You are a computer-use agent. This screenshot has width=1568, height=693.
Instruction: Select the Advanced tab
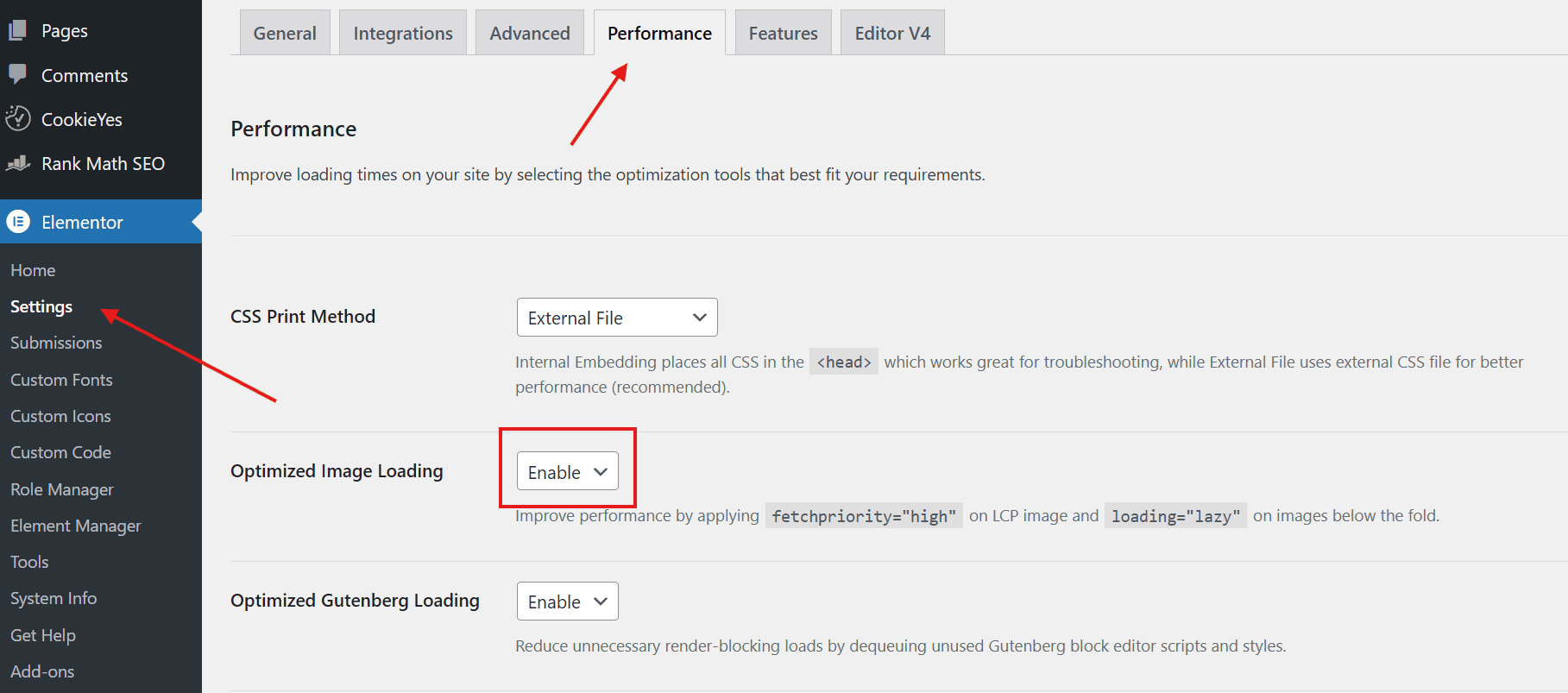click(x=530, y=33)
